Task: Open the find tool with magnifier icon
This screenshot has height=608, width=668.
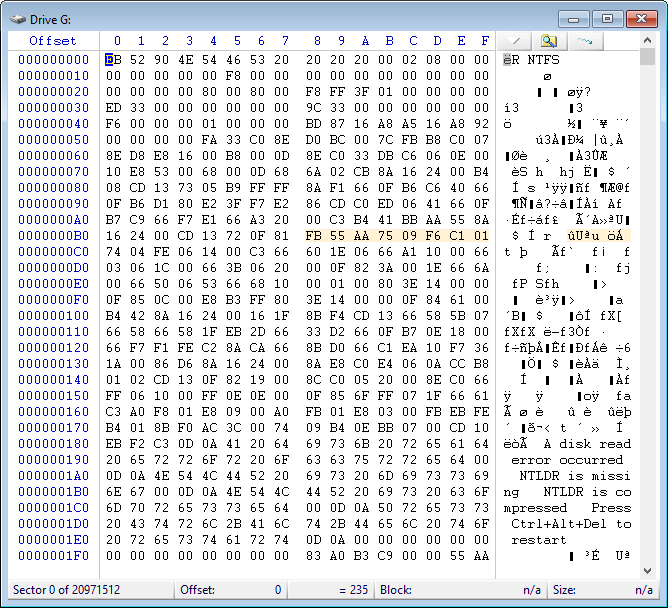Action: pyautogui.click(x=548, y=40)
